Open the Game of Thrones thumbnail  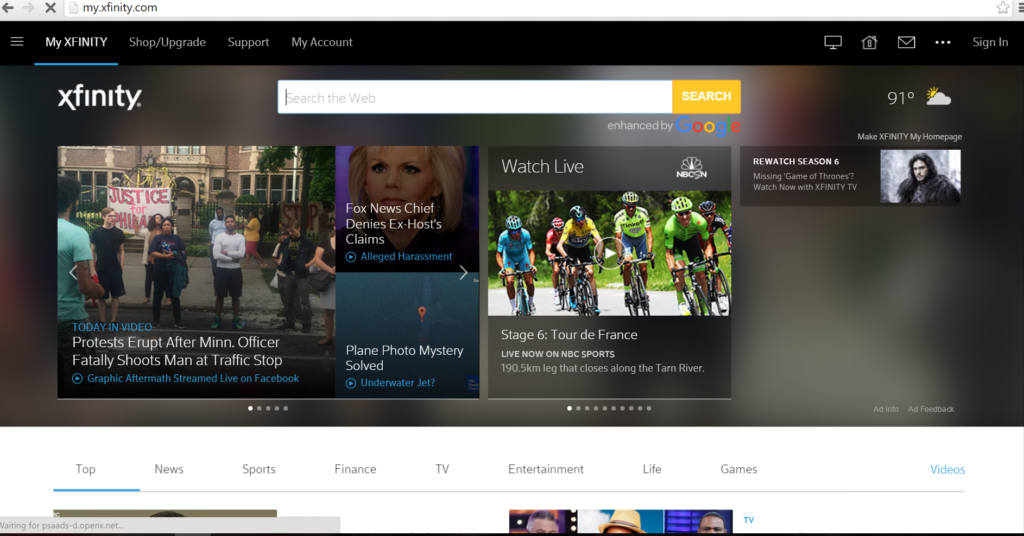[x=920, y=177]
